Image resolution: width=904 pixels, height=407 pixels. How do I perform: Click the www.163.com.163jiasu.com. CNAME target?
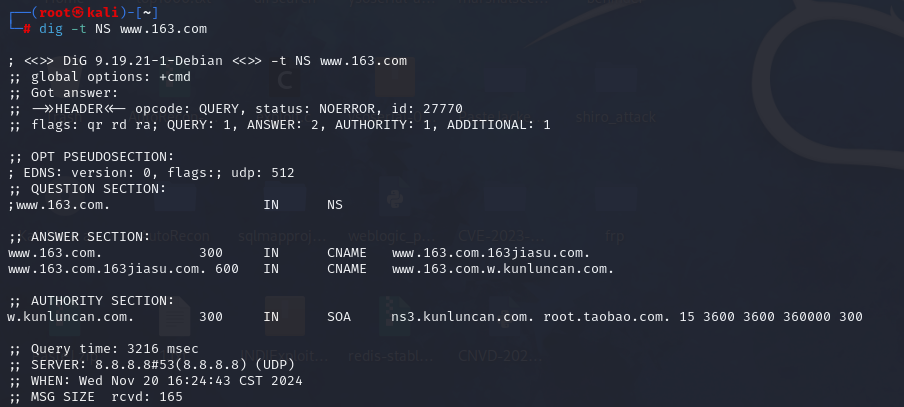pyautogui.click(x=491, y=253)
